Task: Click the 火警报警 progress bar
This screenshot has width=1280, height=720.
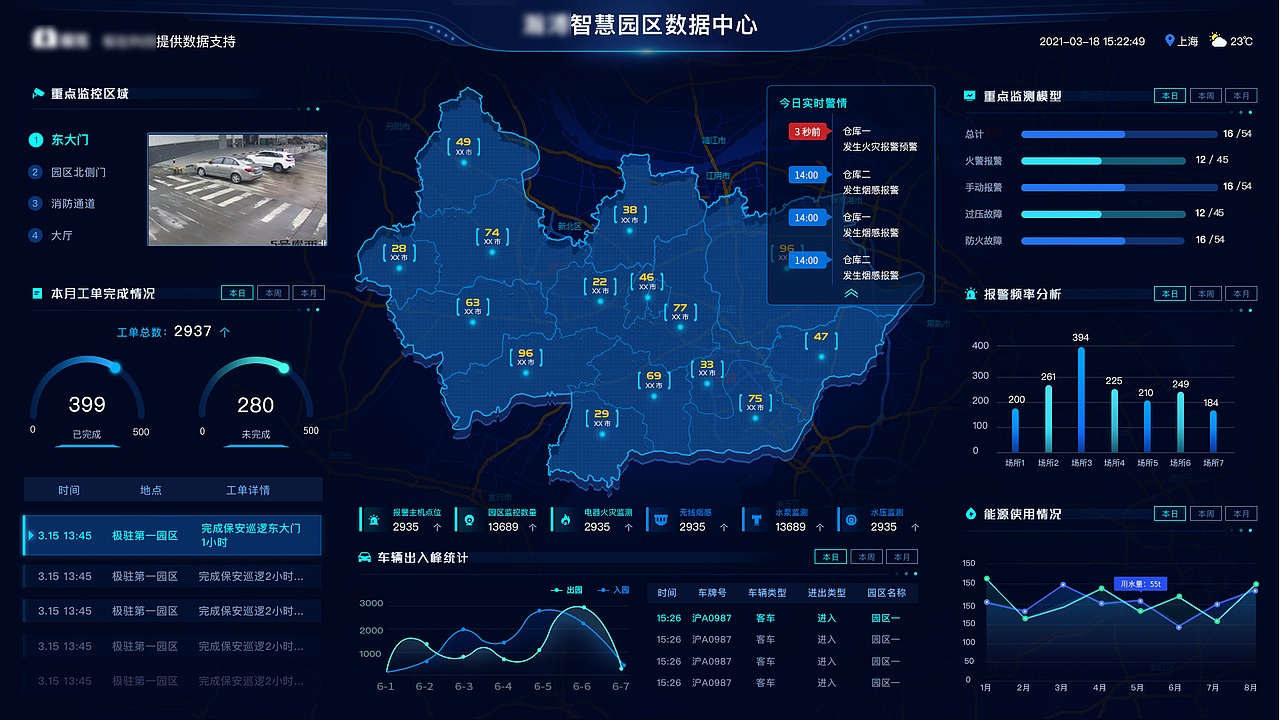Action: click(1103, 160)
